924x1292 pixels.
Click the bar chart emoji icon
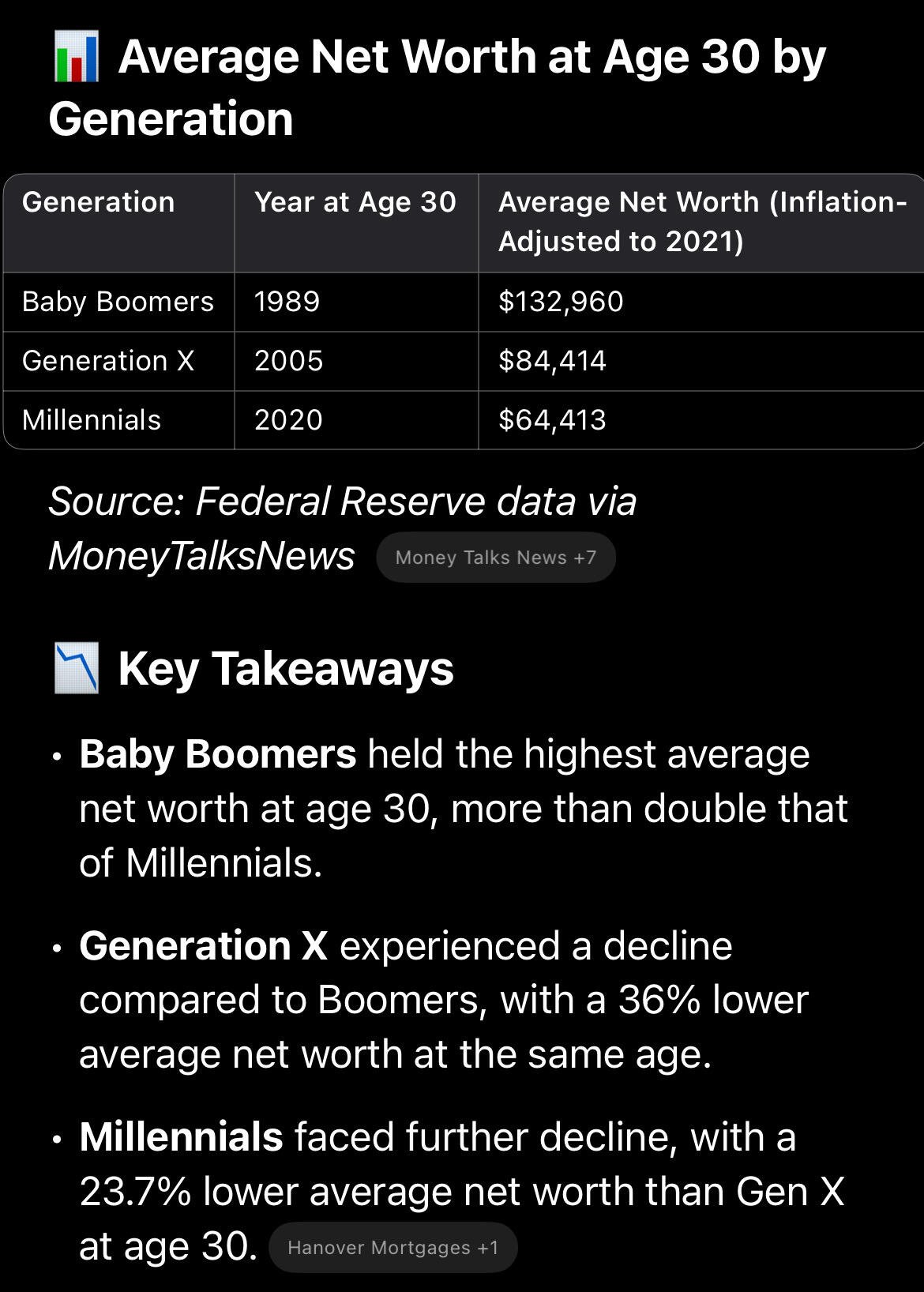[77, 57]
